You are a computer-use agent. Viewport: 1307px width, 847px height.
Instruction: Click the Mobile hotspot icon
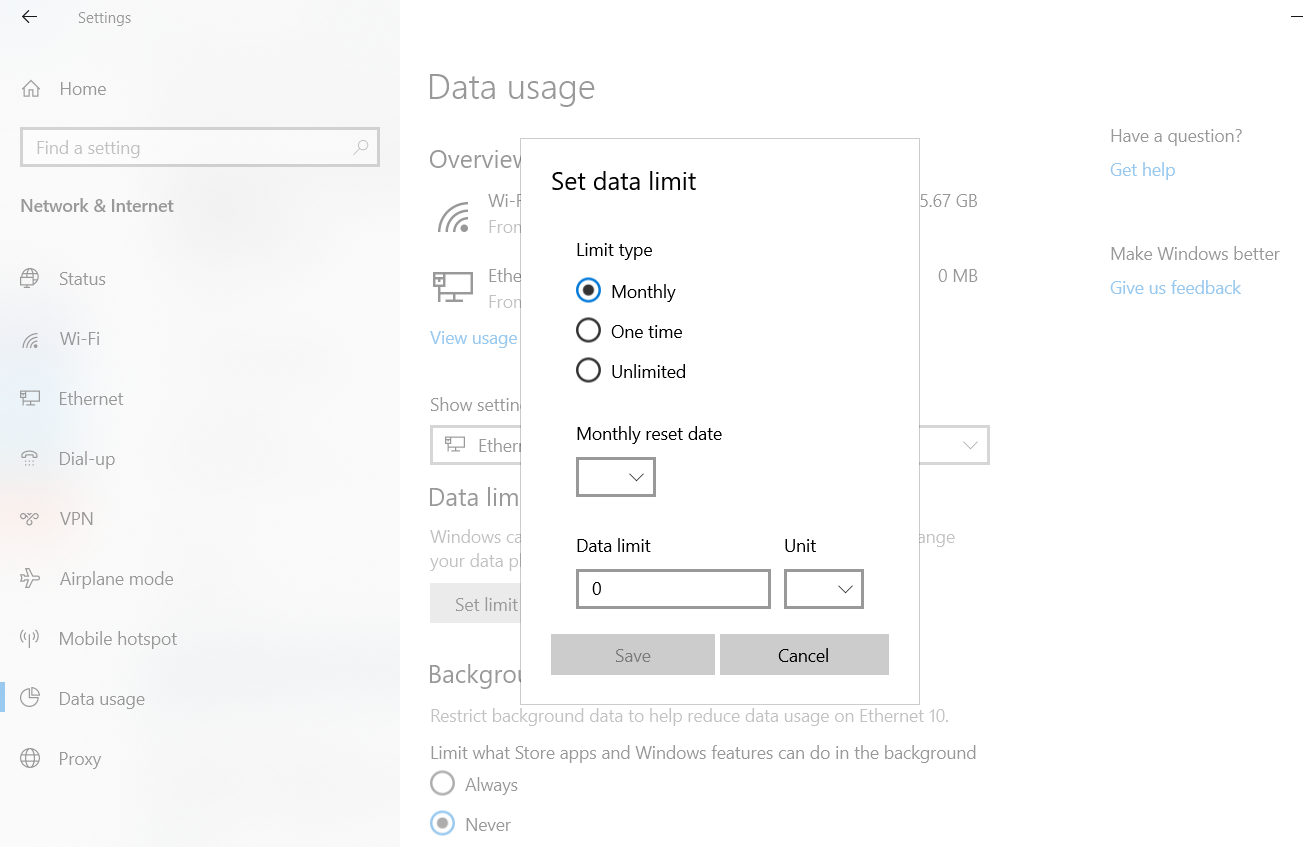tap(30, 639)
